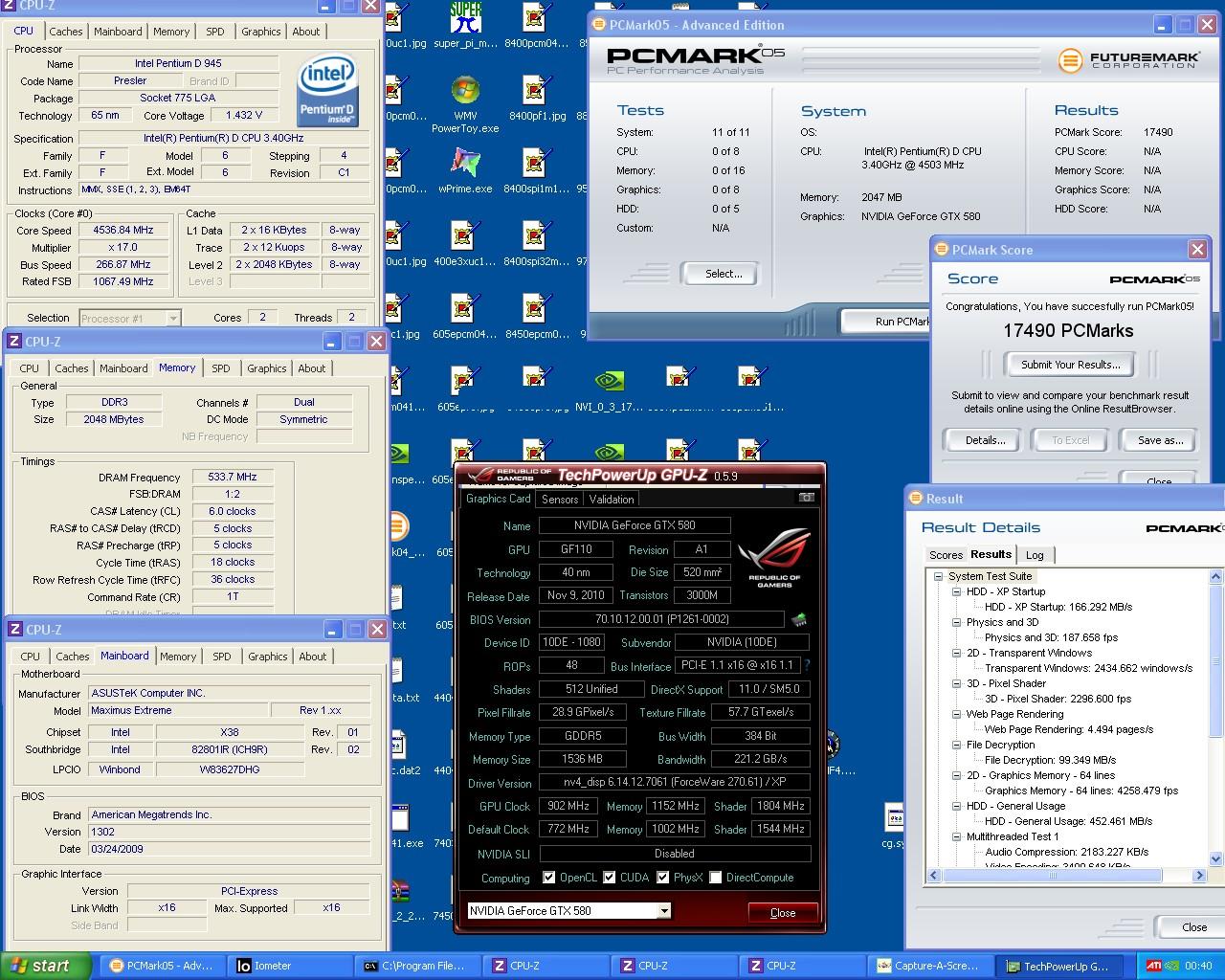
Task: Collapse the File Decryption node
Action: pos(956,745)
